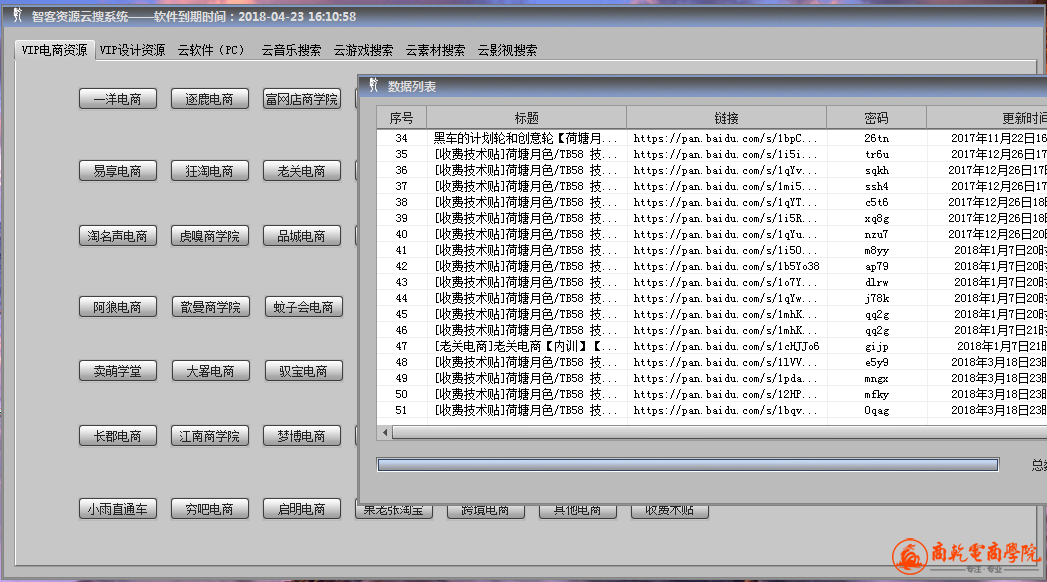Click the 大署电商 button
Viewport: 1047px width, 582px height.
(x=211, y=371)
